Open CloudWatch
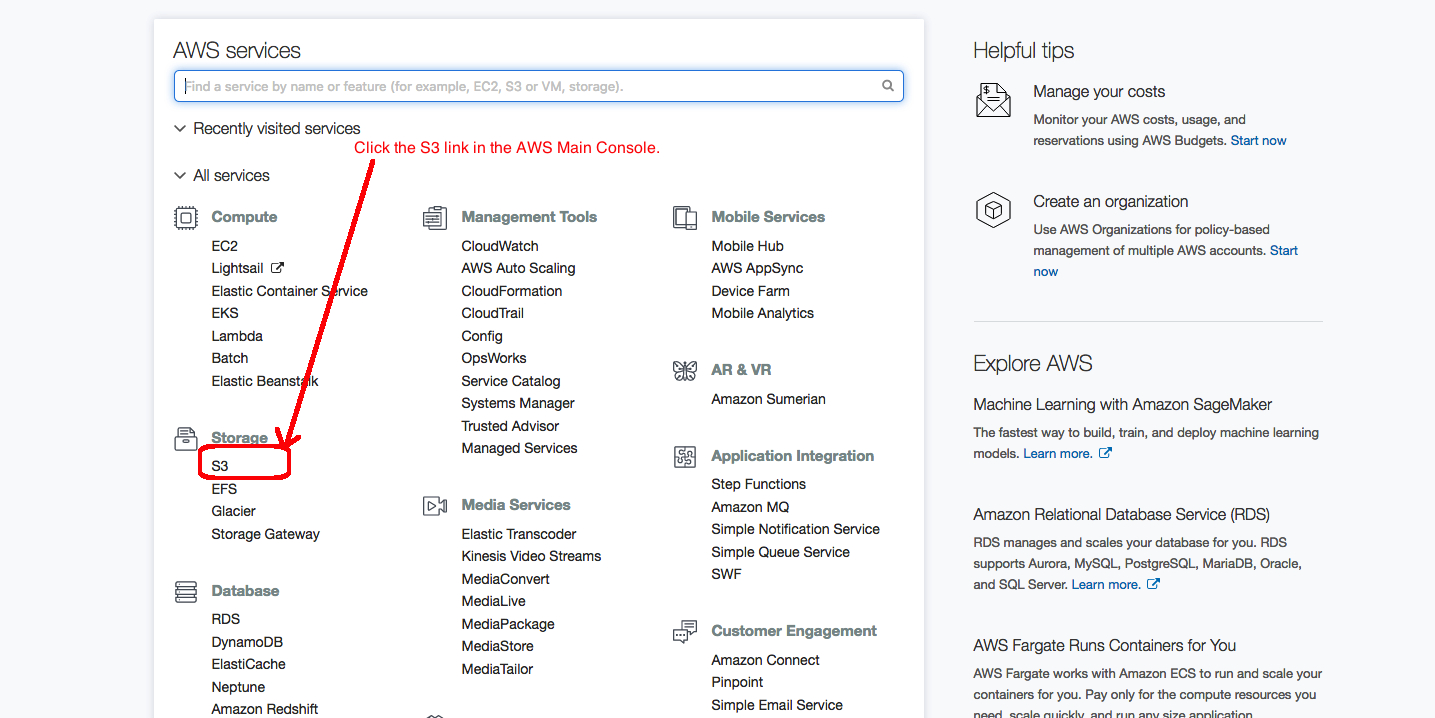 coord(500,246)
